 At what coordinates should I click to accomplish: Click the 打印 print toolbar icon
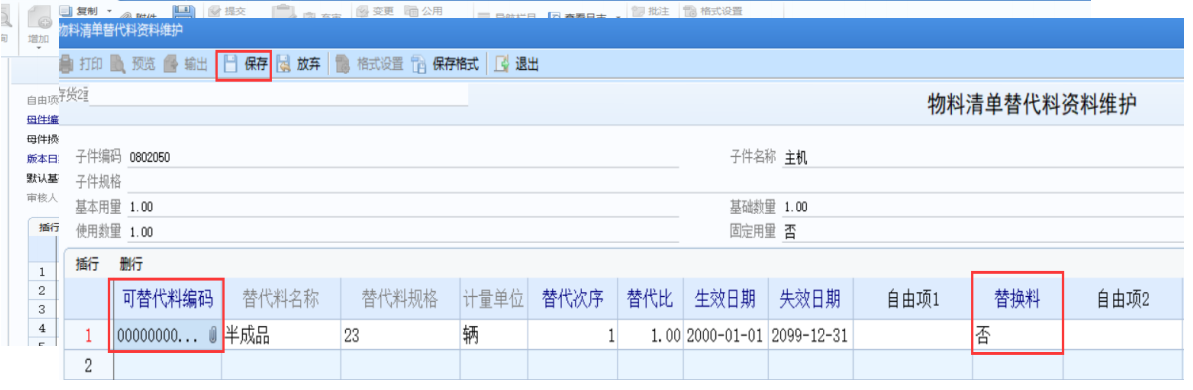67,65
